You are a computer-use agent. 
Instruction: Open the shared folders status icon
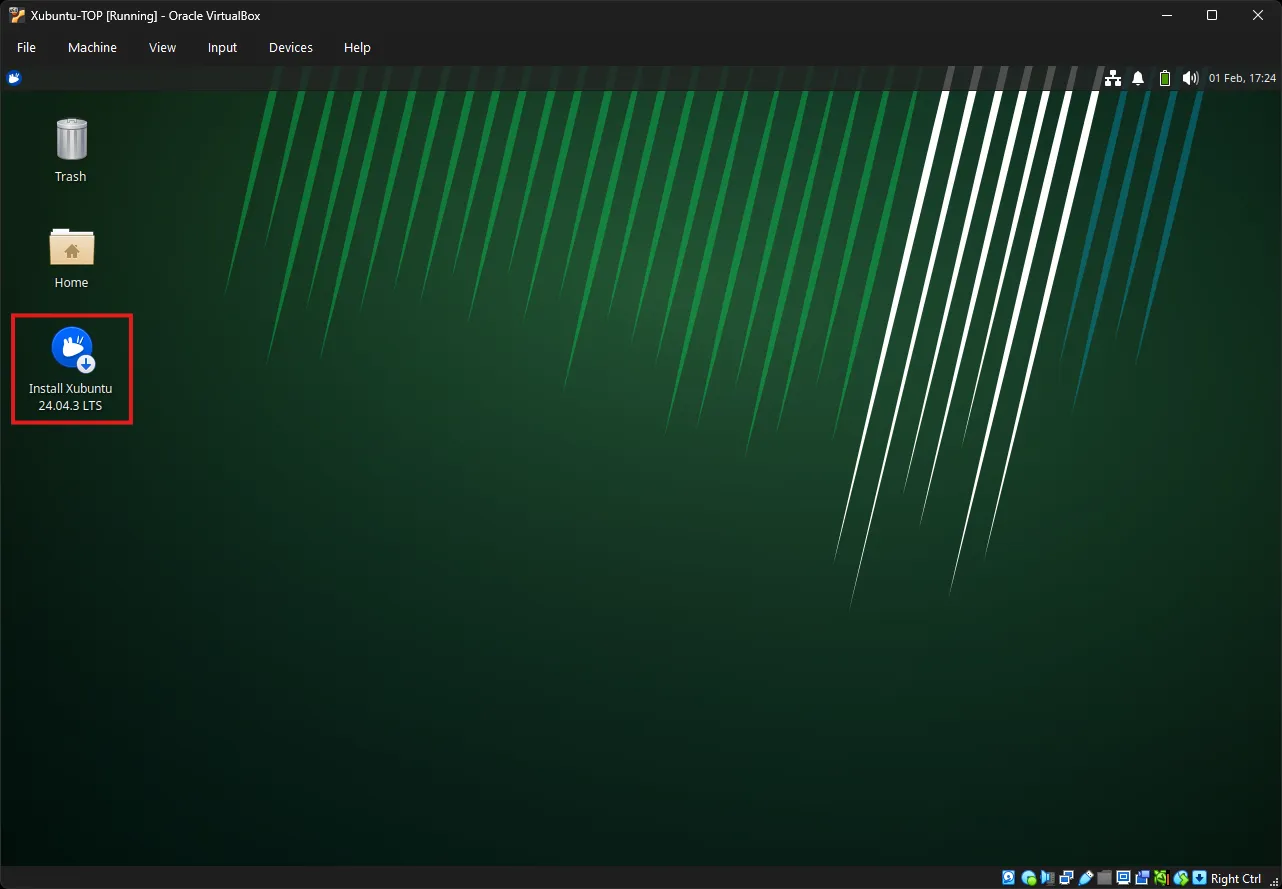click(x=1103, y=877)
